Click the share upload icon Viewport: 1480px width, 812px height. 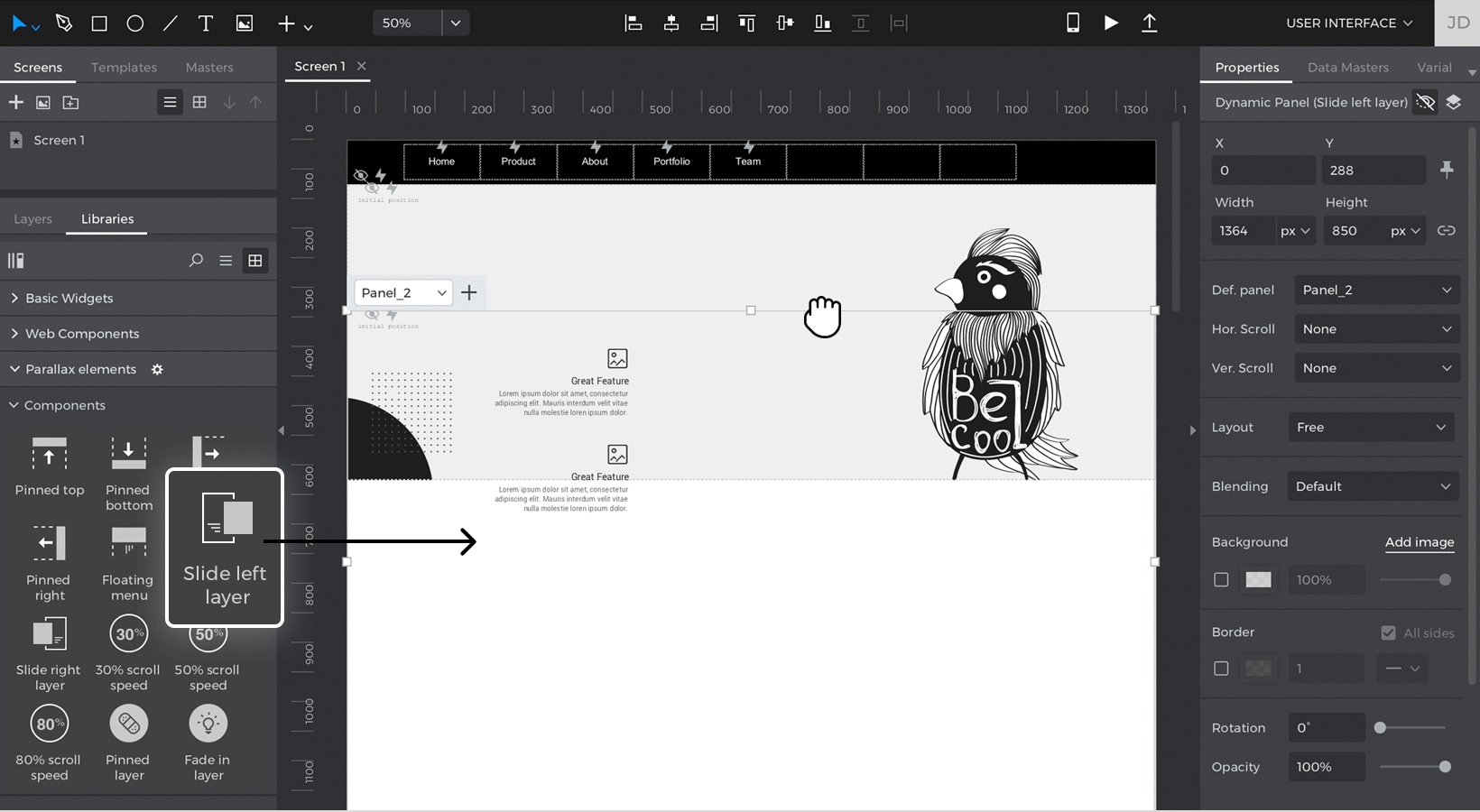1149,23
